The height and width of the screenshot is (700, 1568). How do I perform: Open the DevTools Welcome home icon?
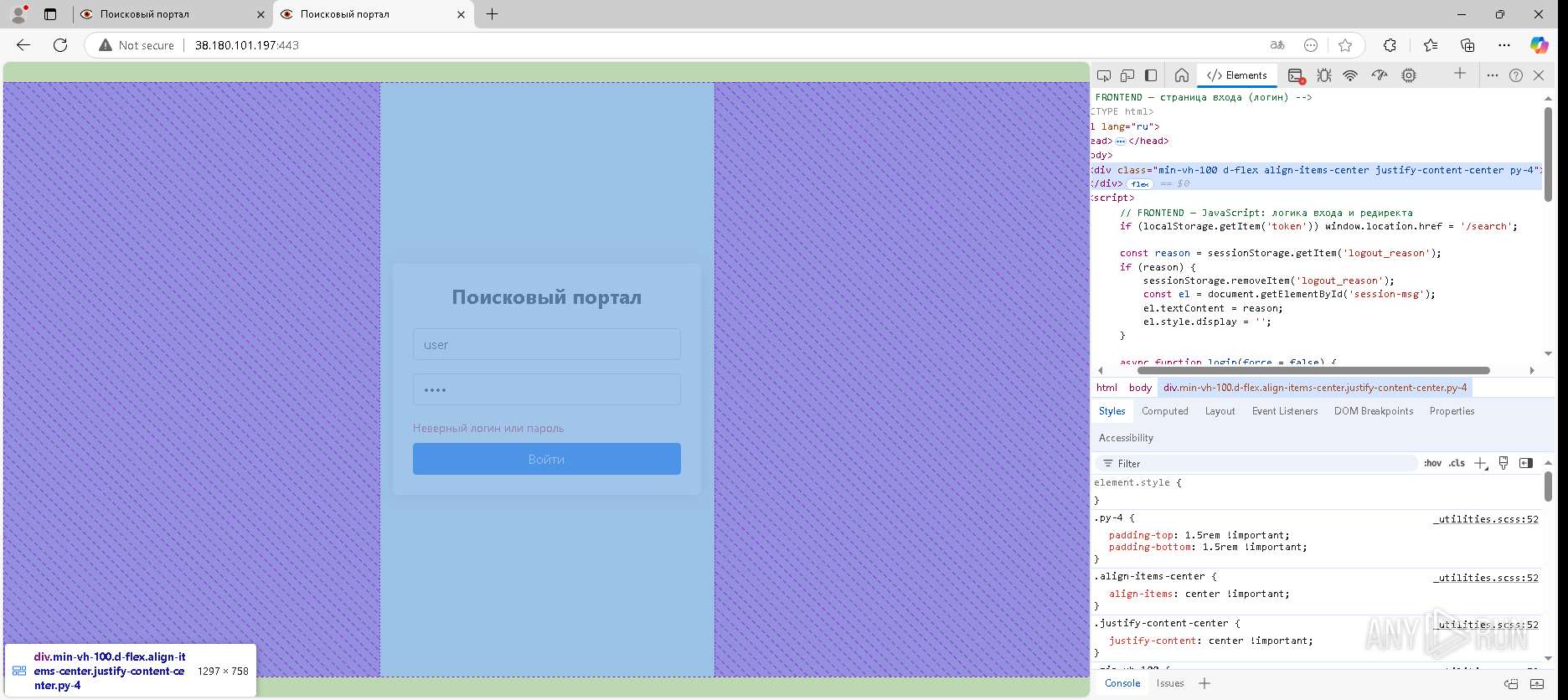(1182, 75)
